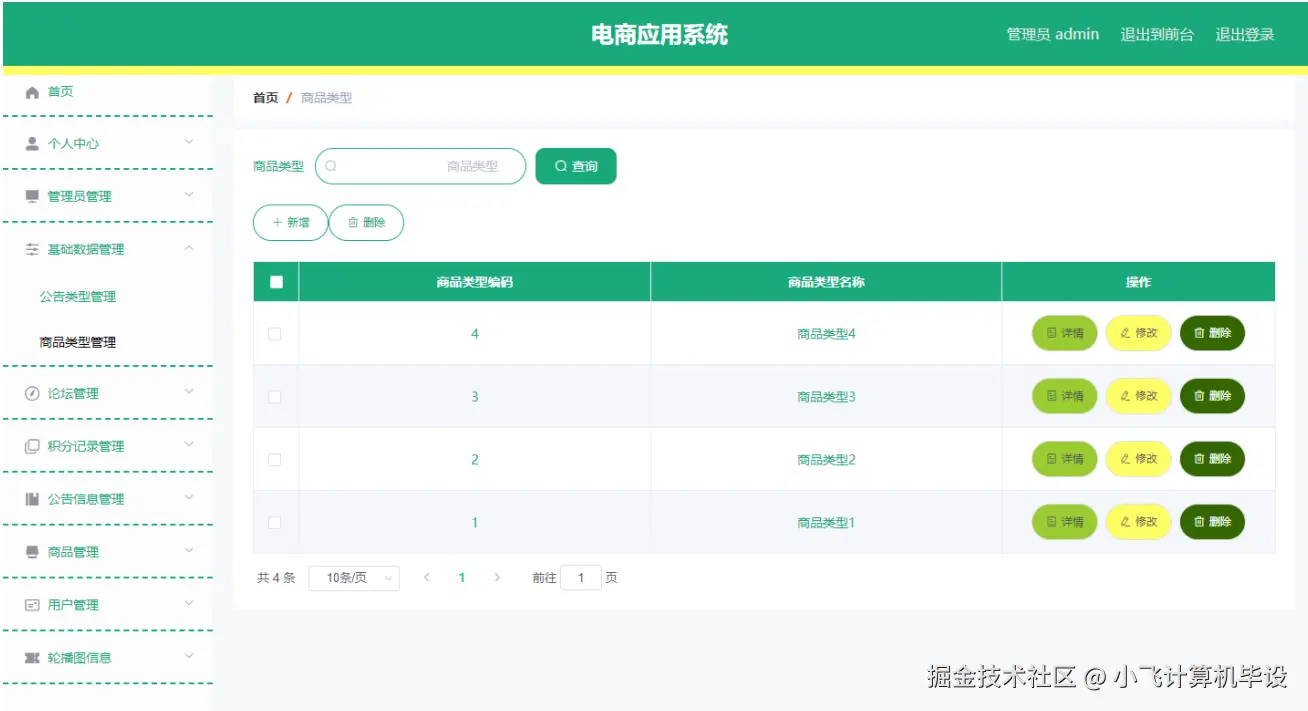Click the page jump input field
Screen dimensions: 1308x711
(x=581, y=577)
